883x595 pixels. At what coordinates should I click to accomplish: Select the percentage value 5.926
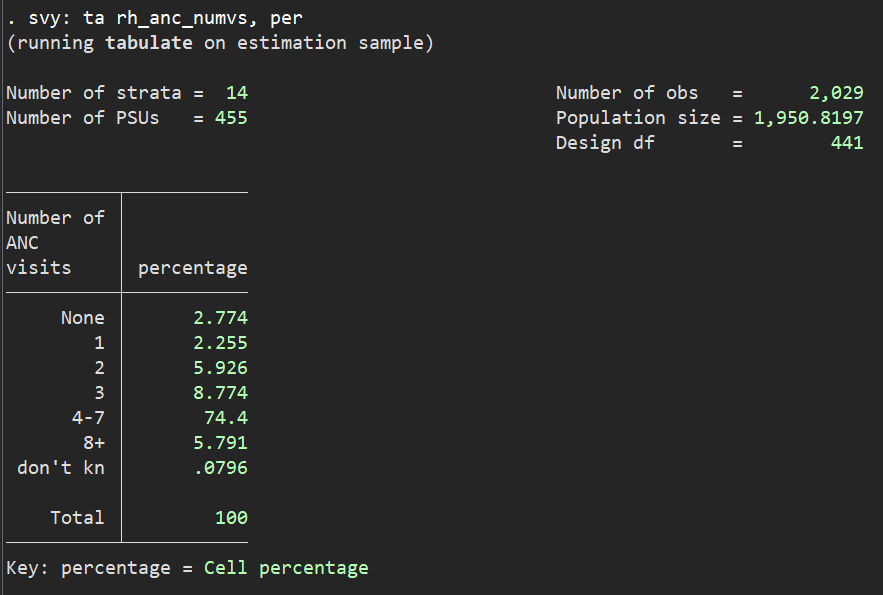pos(220,368)
